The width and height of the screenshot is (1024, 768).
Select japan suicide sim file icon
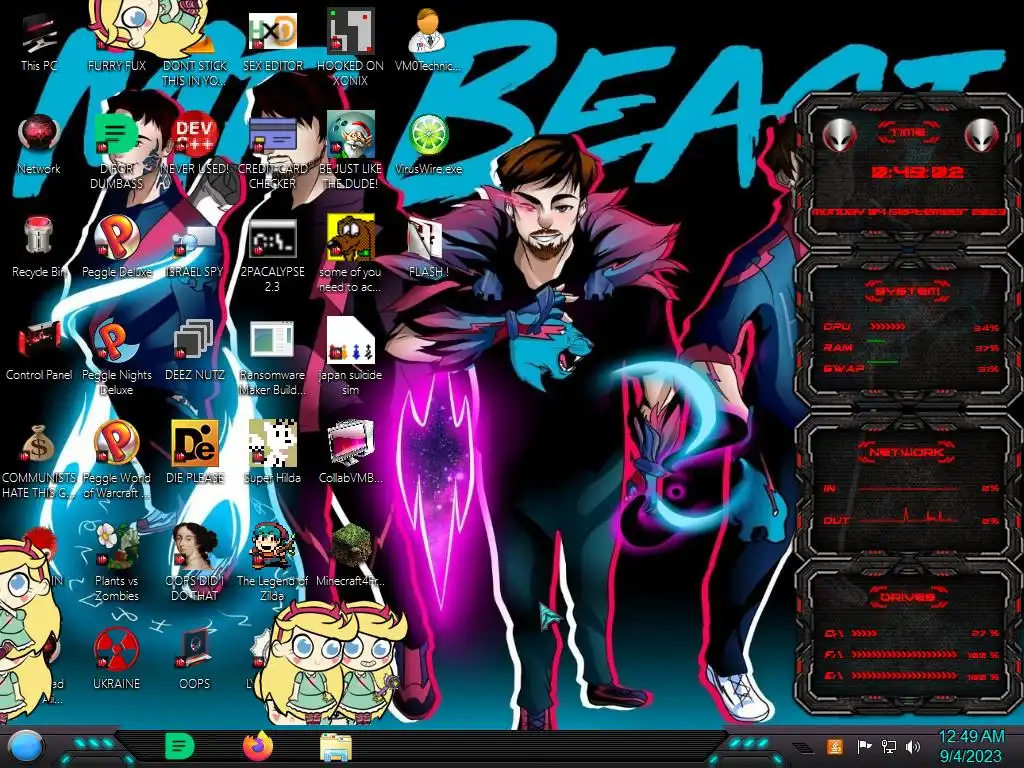(x=350, y=357)
